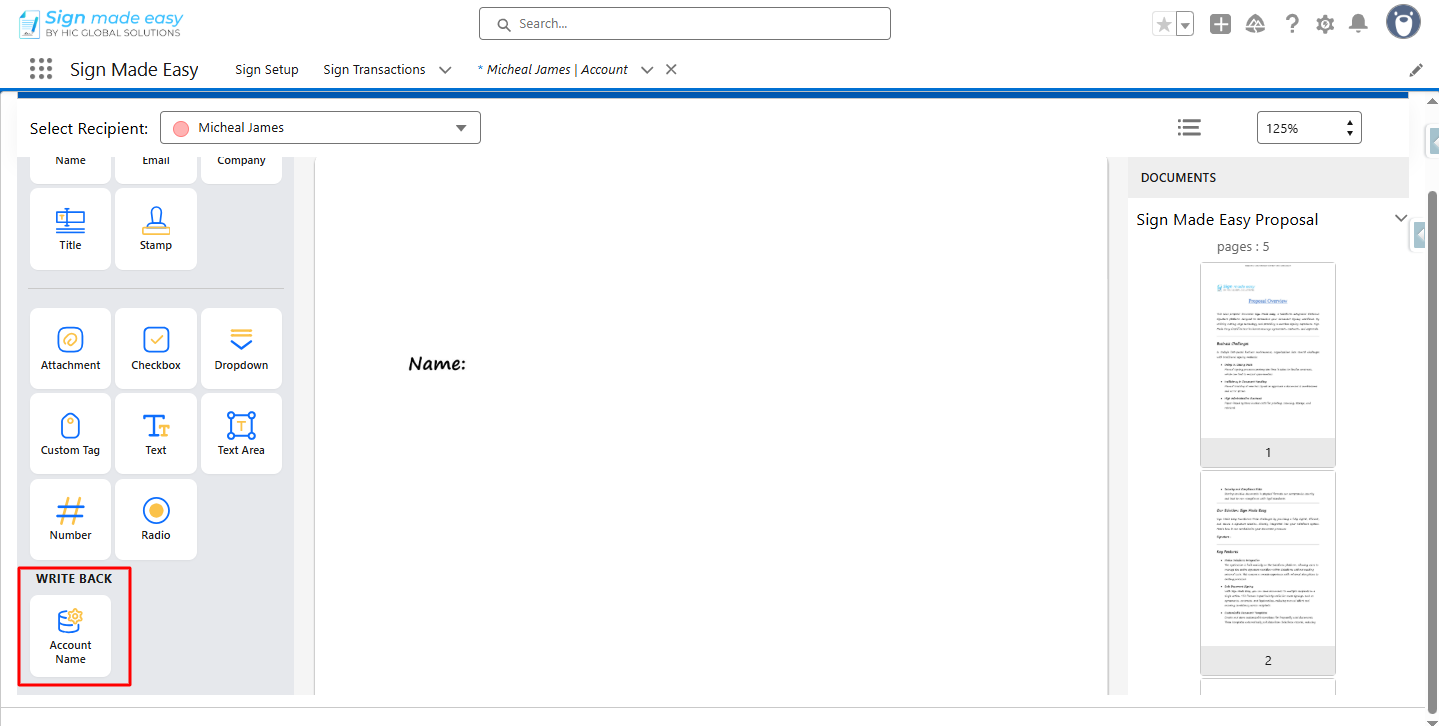Image resolution: width=1439 pixels, height=726 pixels.
Task: Open the Select Recipient dropdown
Action: click(x=320, y=128)
